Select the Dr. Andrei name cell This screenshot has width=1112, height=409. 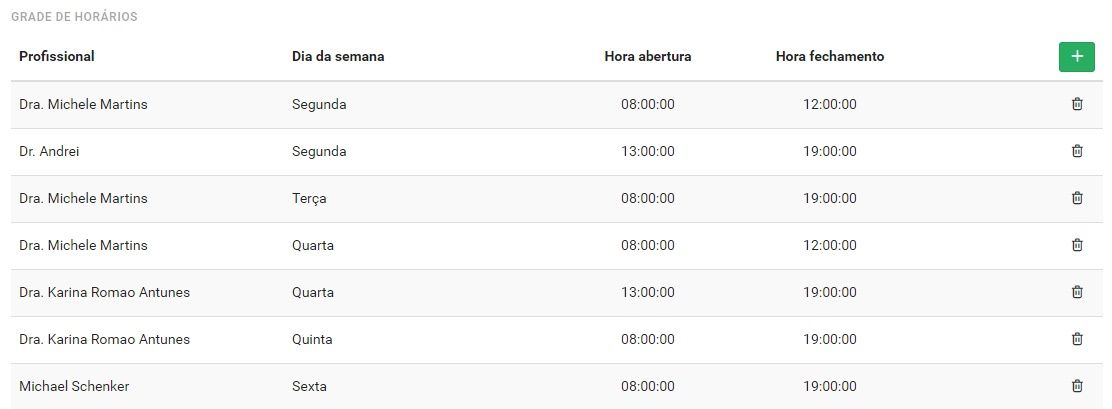pos(49,151)
